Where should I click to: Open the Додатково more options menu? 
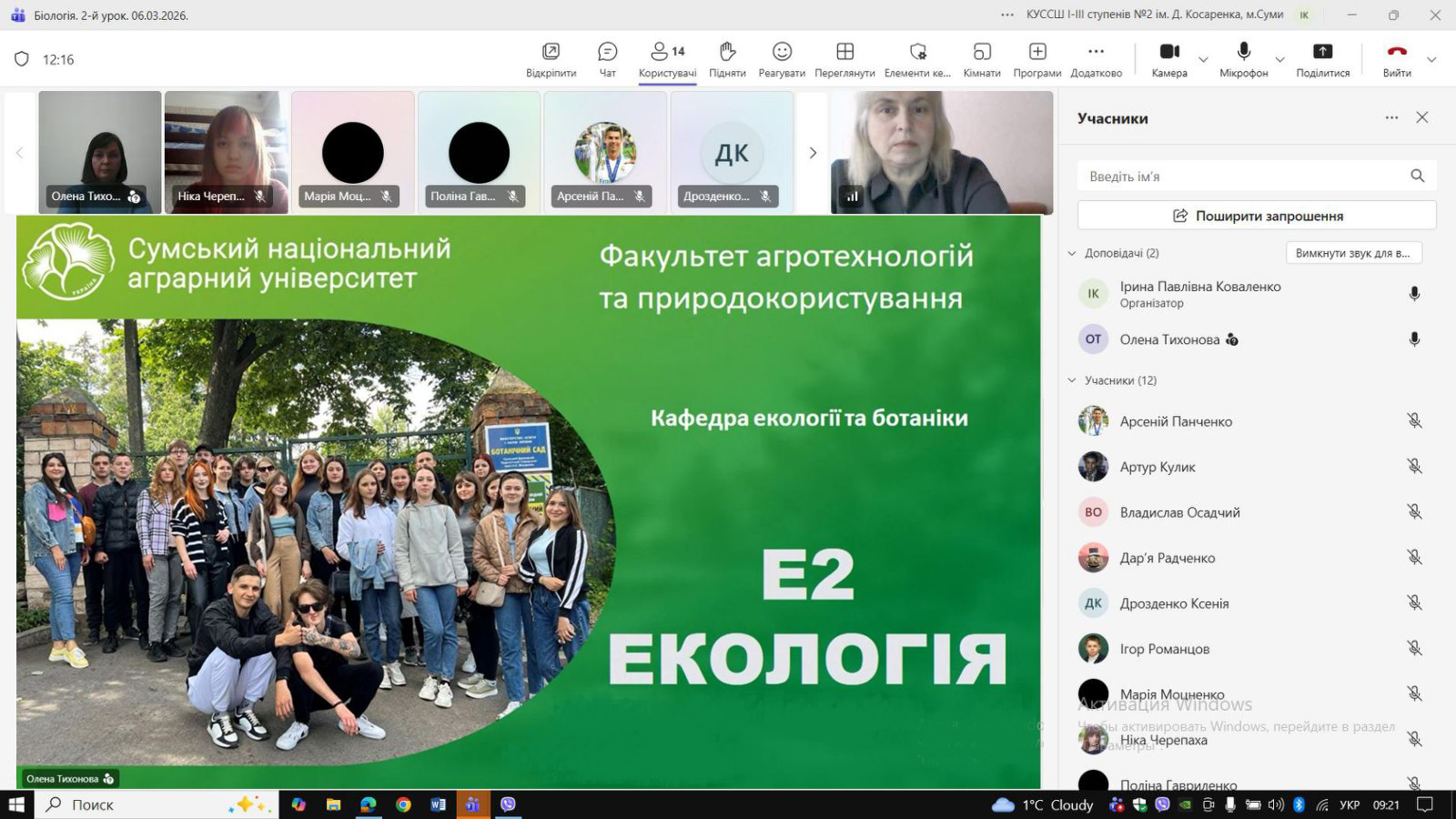pyautogui.click(x=1096, y=52)
